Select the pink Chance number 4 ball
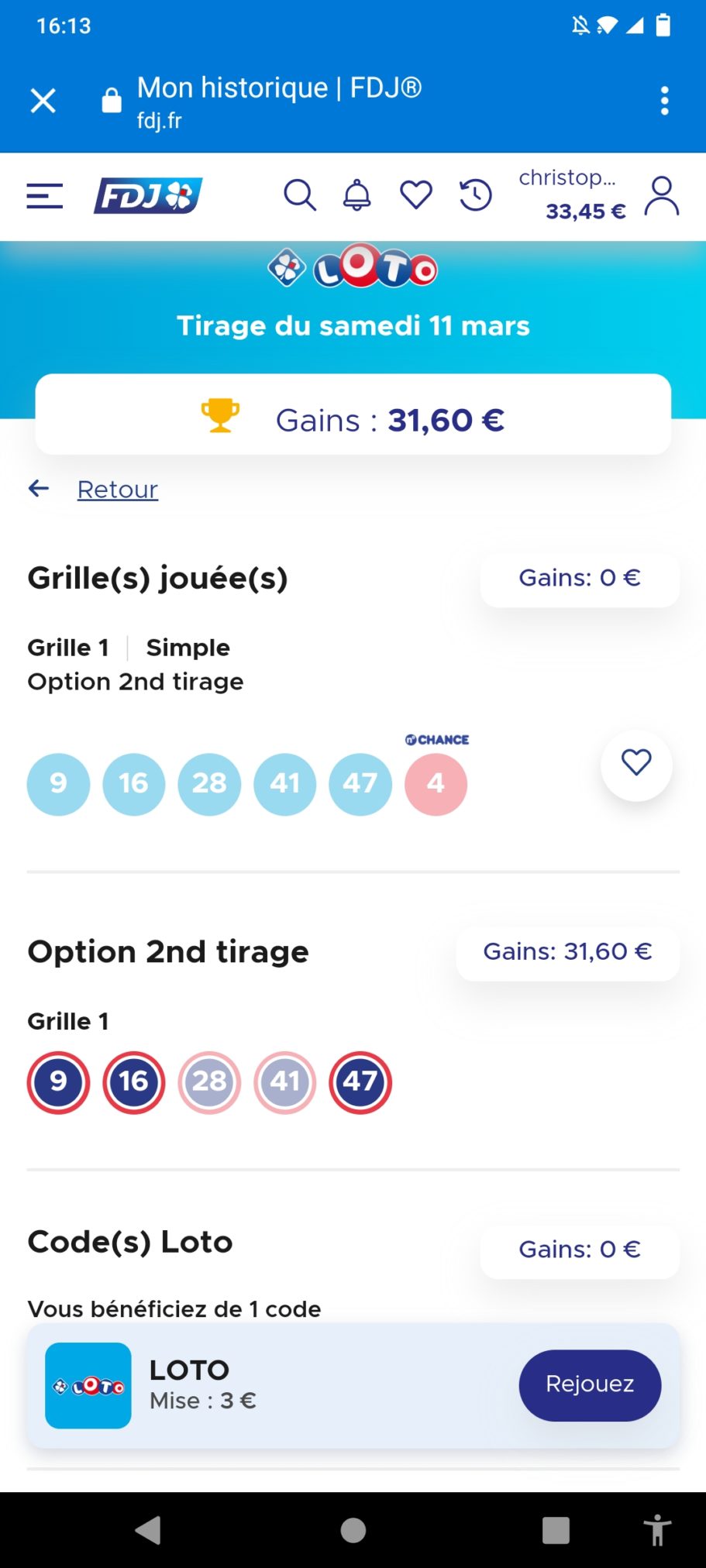Viewport: 706px width, 1568px height. click(436, 784)
